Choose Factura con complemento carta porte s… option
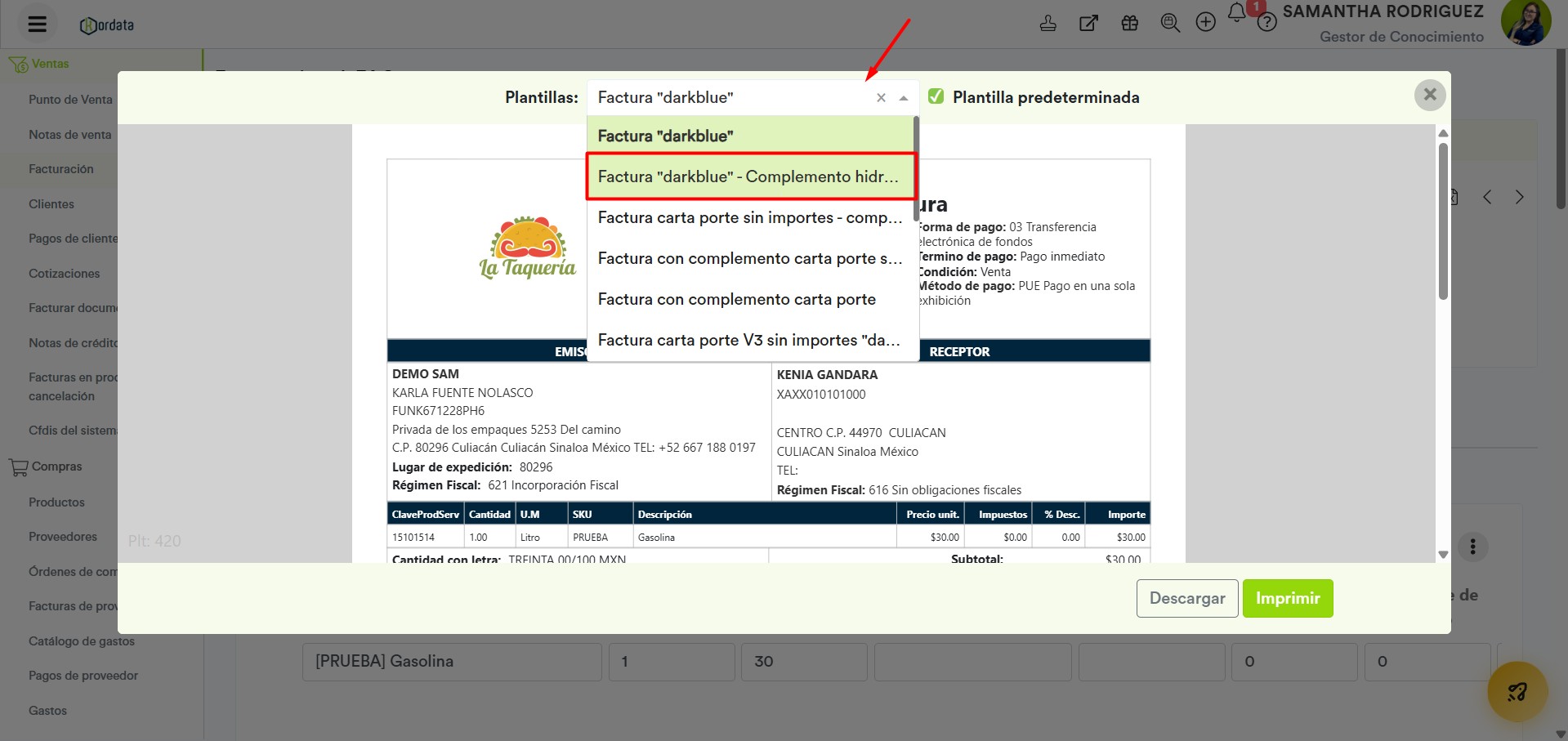Viewport: 1568px width, 741px height. 750,258
